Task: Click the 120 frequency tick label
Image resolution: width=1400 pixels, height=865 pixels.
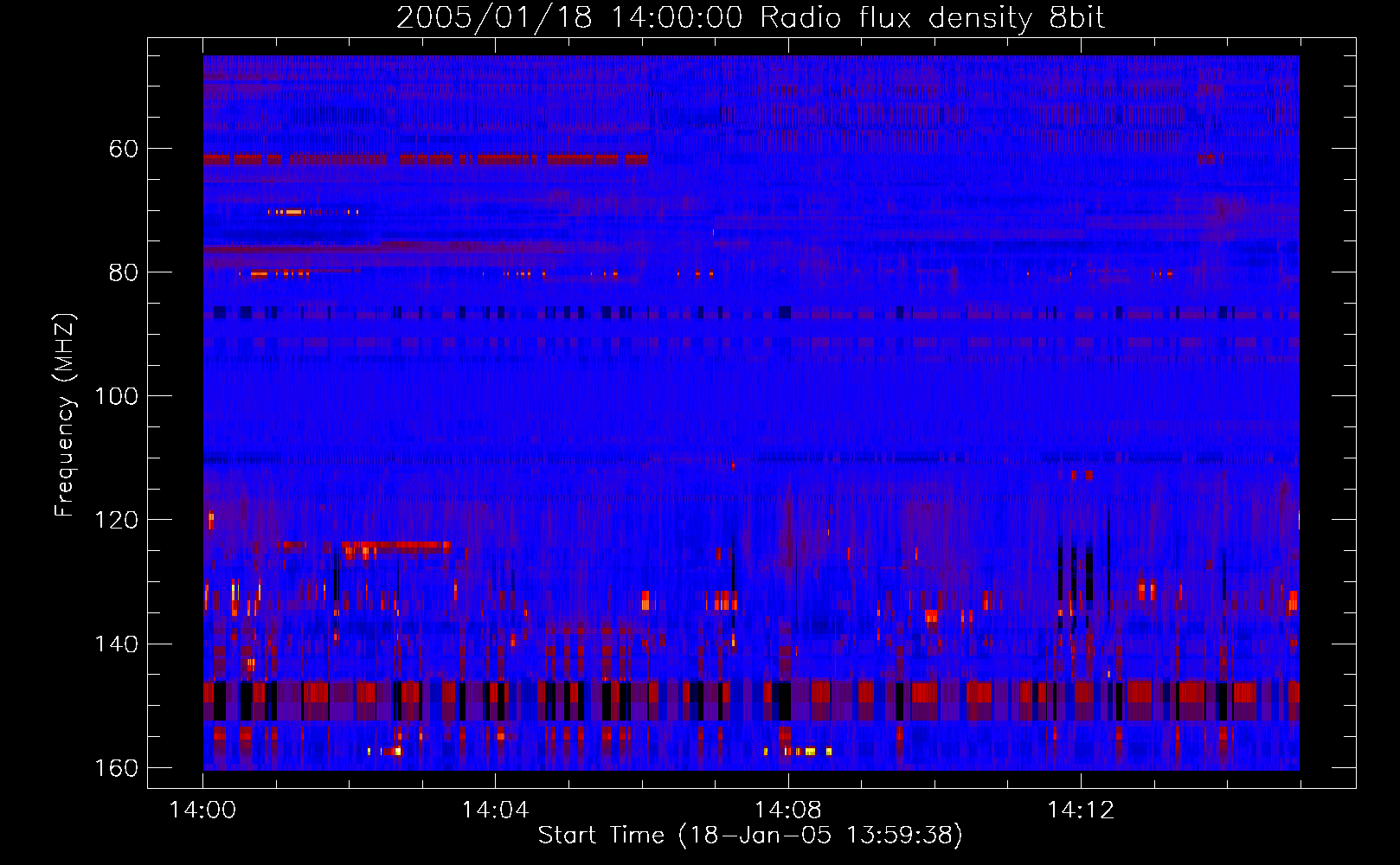Action: point(116,520)
